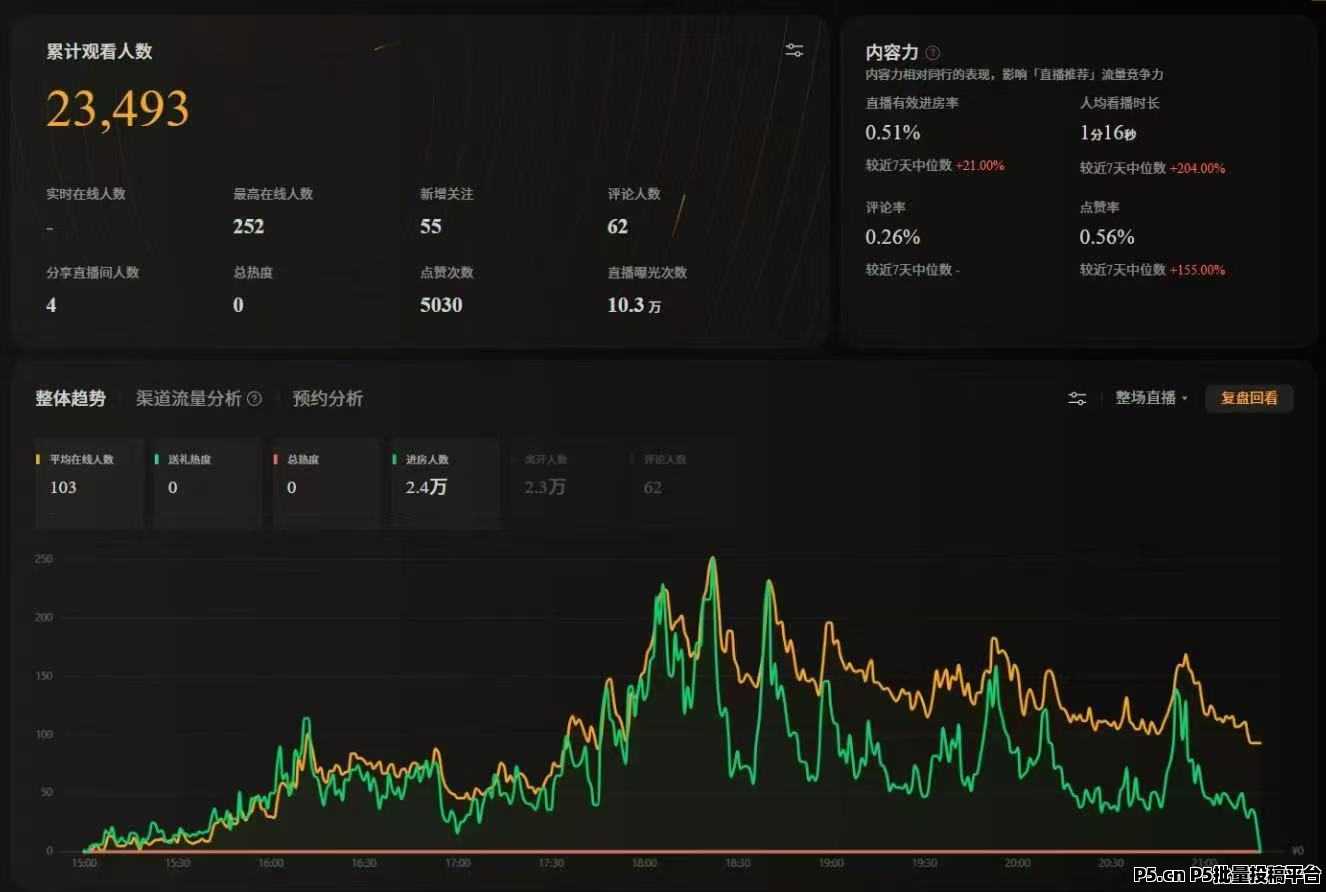This screenshot has width=1326, height=892.
Task: Open chart filter settings icon near 整场直播
Action: (x=1077, y=398)
